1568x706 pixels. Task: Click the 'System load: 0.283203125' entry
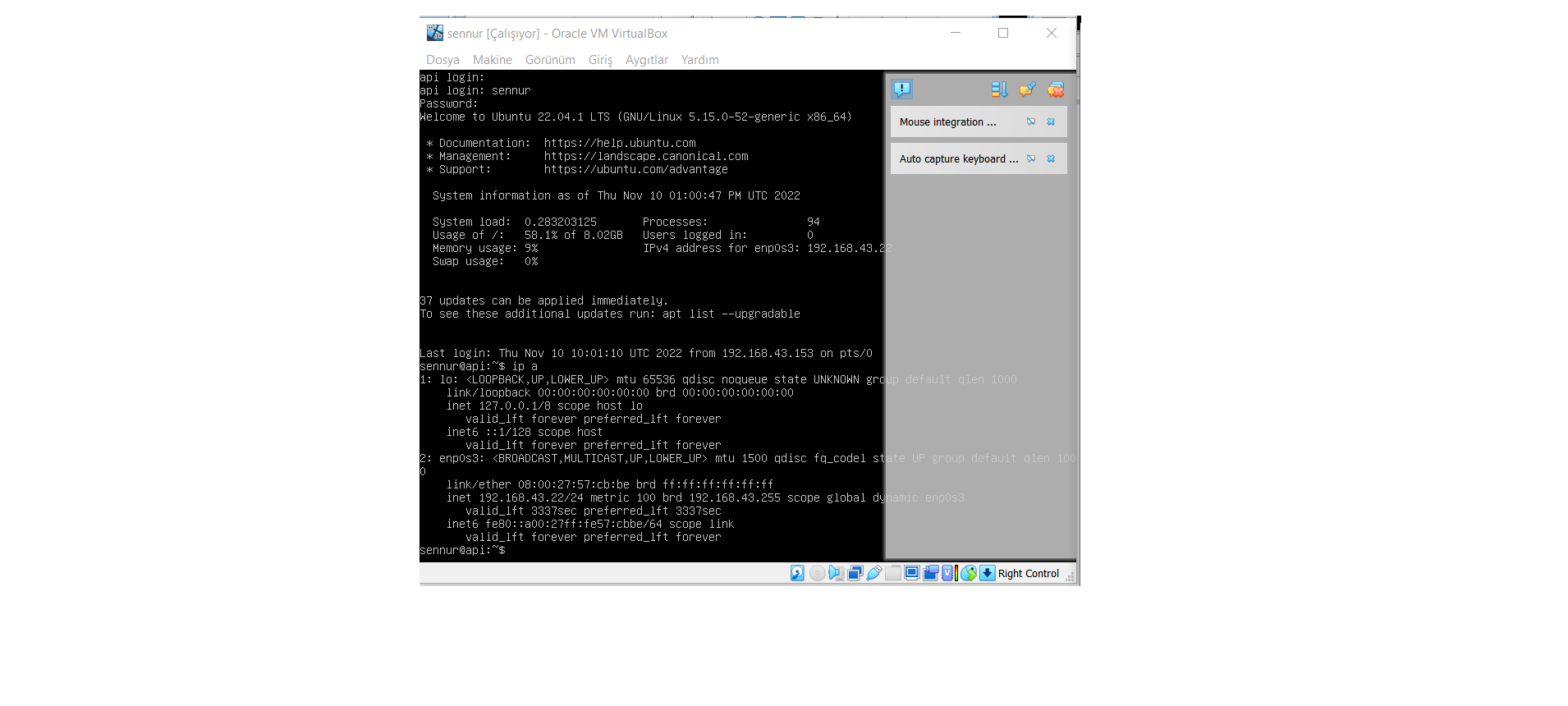coord(515,222)
